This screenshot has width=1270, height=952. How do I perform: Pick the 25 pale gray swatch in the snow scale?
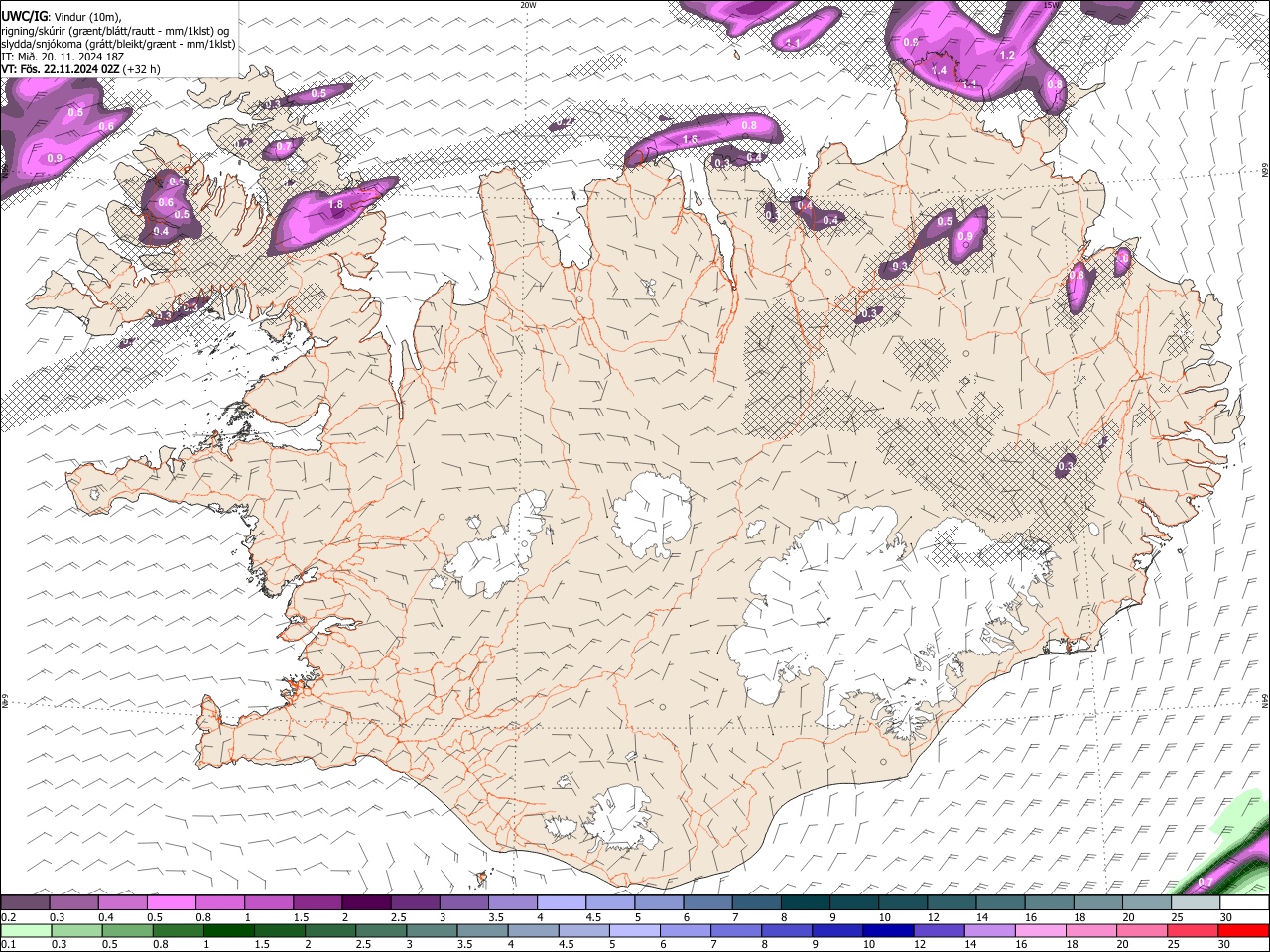click(1197, 903)
